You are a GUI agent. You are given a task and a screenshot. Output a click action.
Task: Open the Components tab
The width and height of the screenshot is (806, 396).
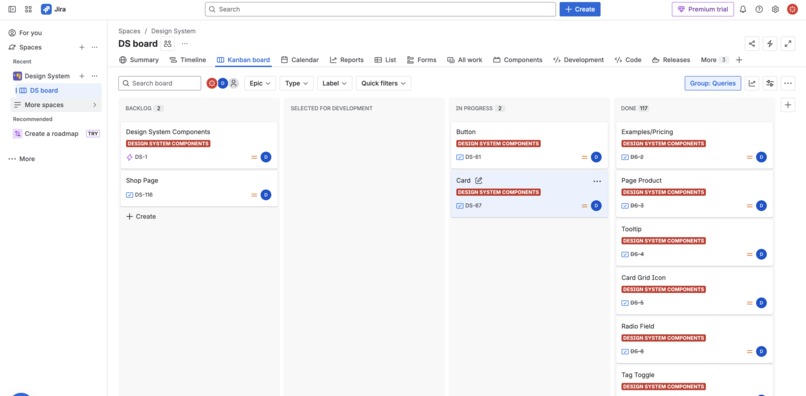coord(518,60)
